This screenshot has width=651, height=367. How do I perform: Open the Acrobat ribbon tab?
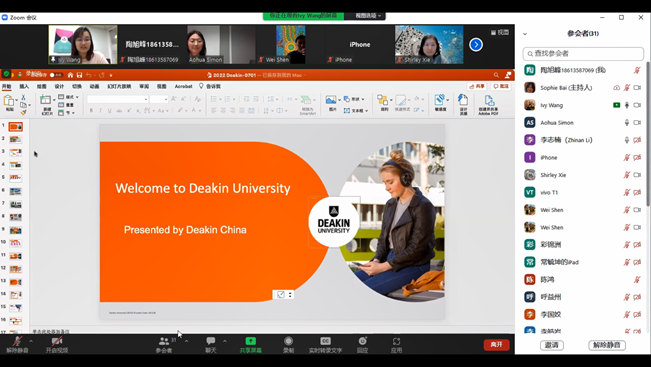click(184, 86)
